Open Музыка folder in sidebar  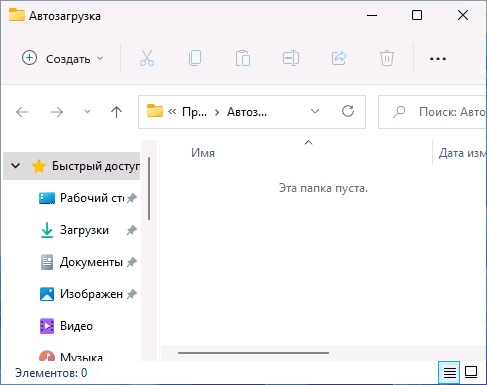click(71, 357)
